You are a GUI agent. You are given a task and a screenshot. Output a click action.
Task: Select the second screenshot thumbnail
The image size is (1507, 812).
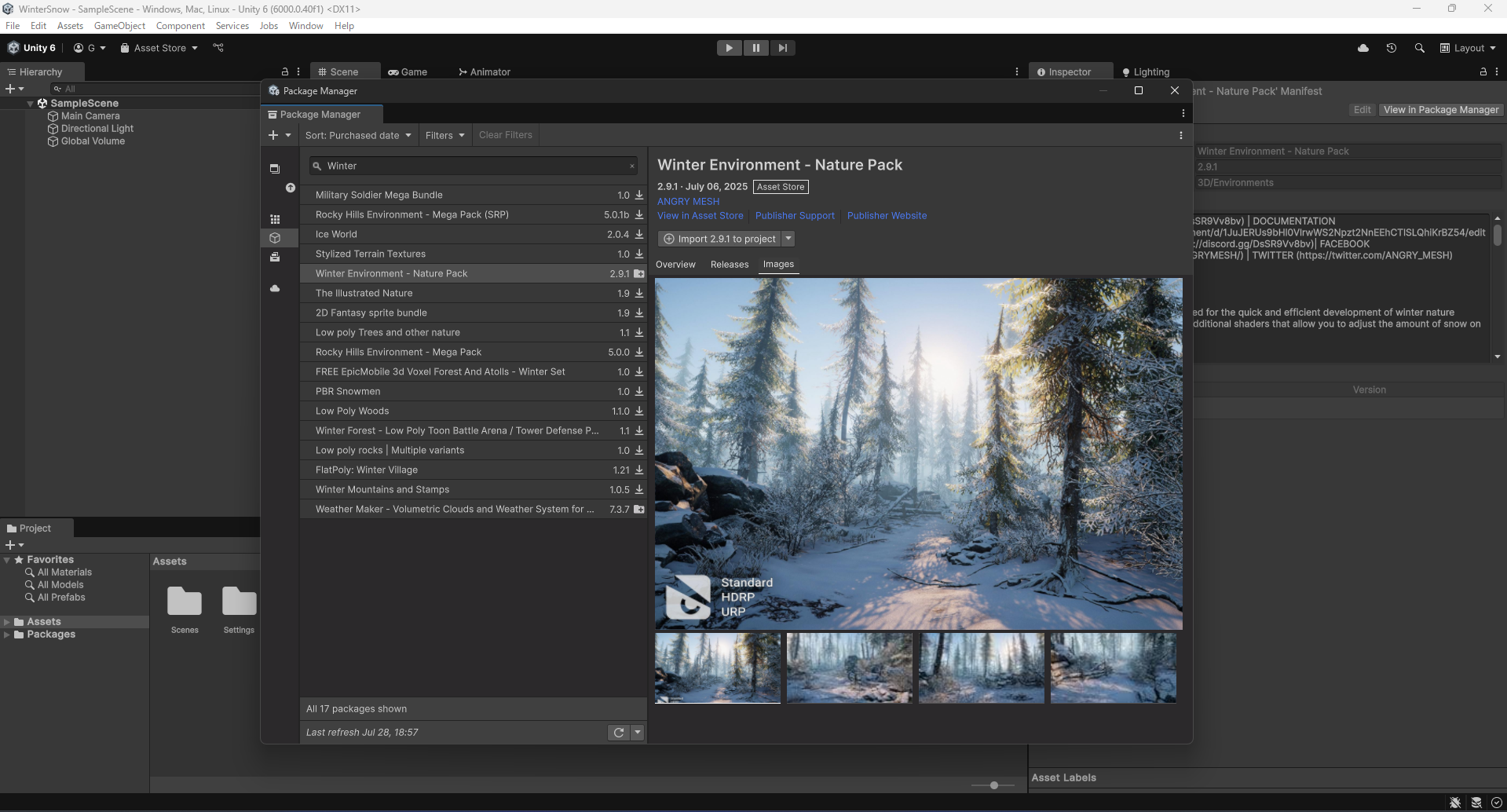point(850,668)
